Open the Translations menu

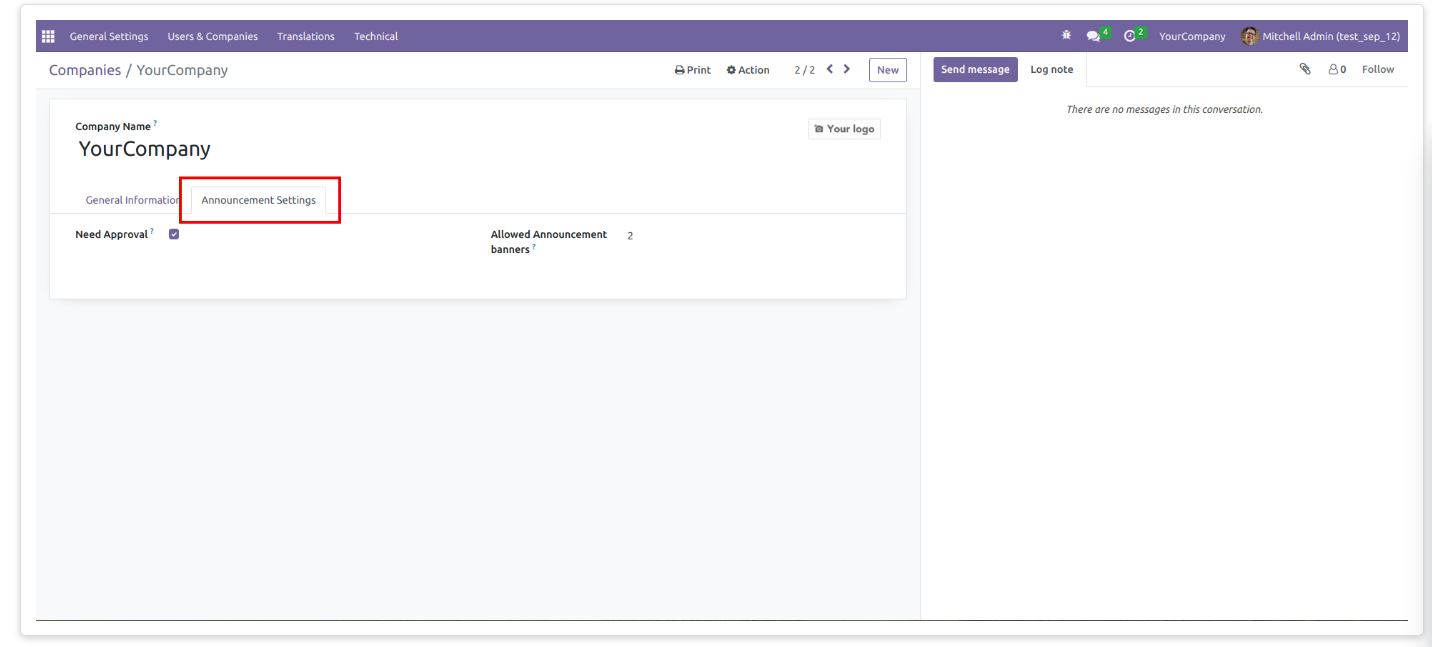pos(306,36)
